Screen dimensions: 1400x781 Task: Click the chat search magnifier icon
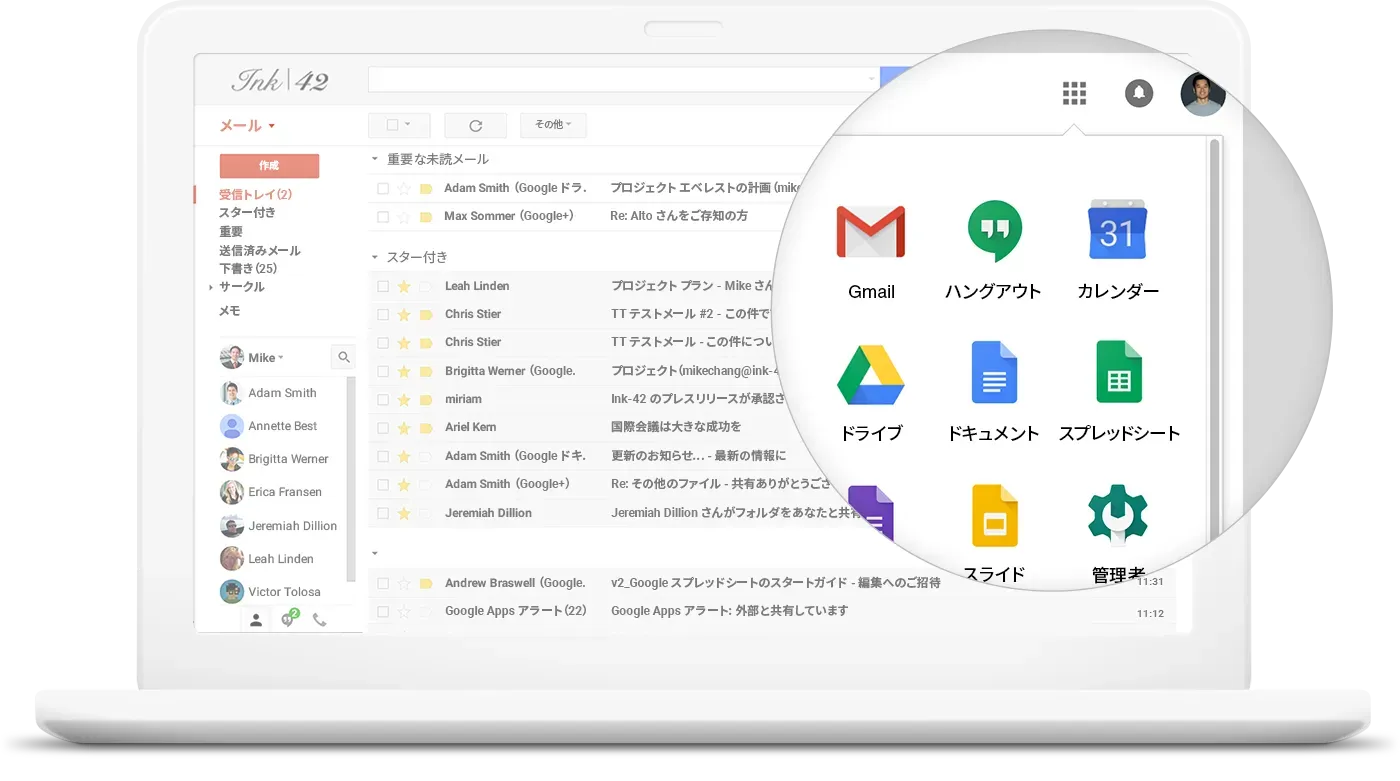coord(343,357)
